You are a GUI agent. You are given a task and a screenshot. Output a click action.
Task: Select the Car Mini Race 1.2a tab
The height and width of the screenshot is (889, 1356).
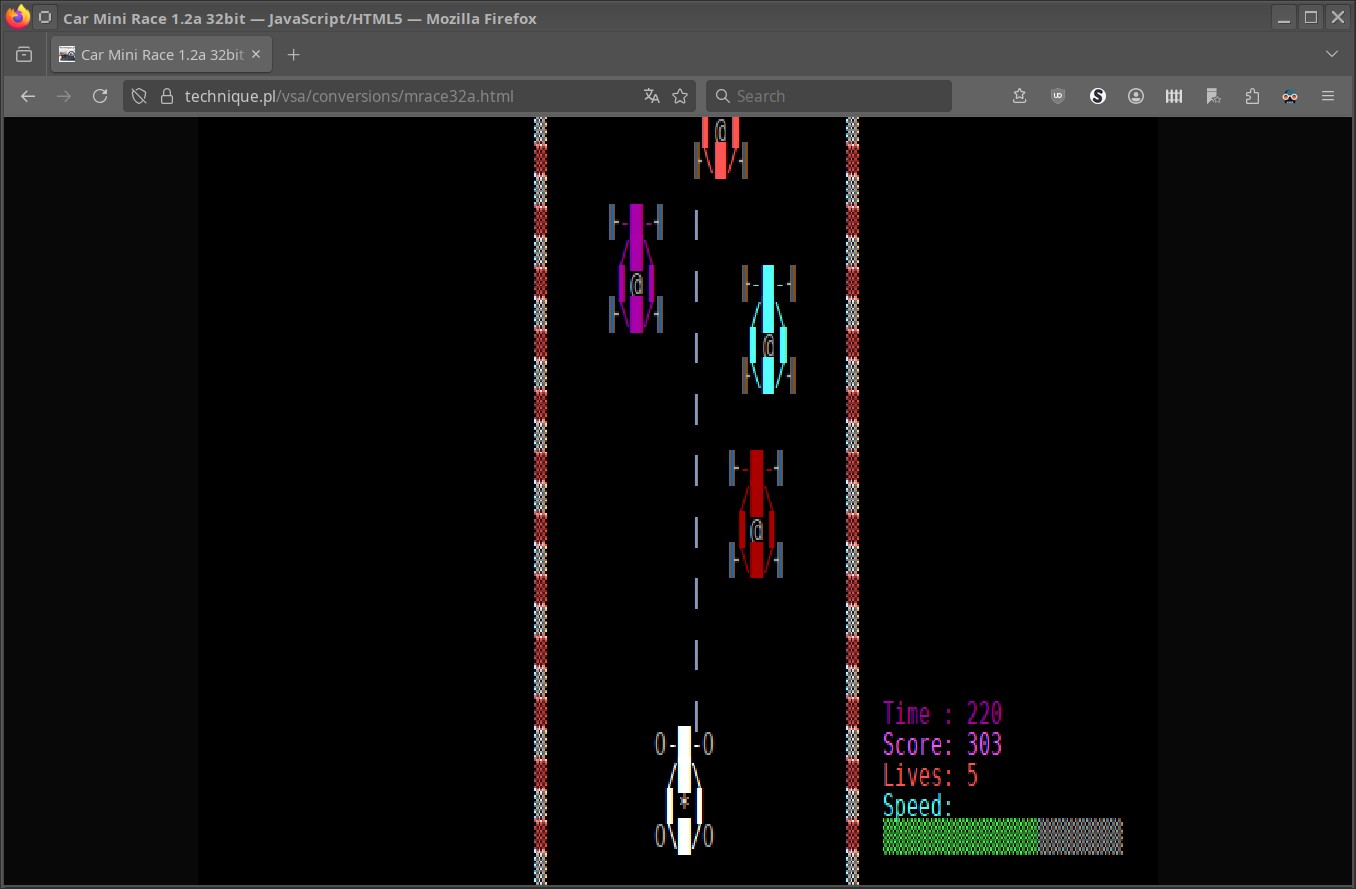coord(161,54)
